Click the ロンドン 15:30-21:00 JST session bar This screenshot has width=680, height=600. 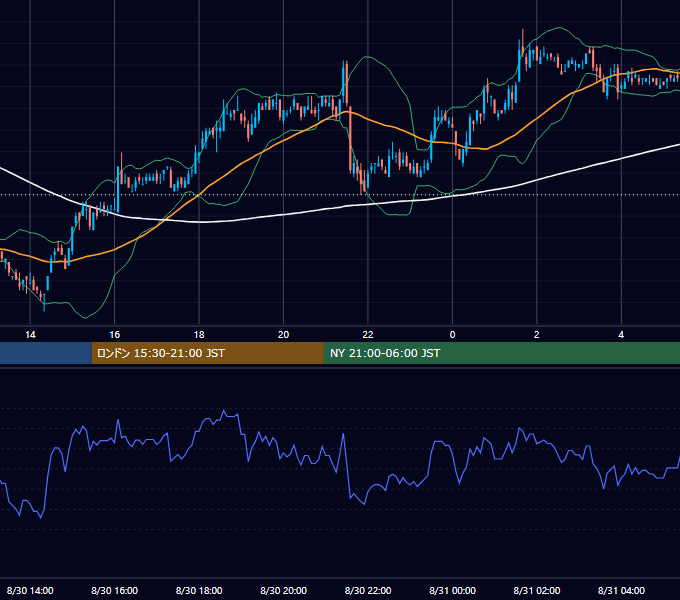[207, 353]
